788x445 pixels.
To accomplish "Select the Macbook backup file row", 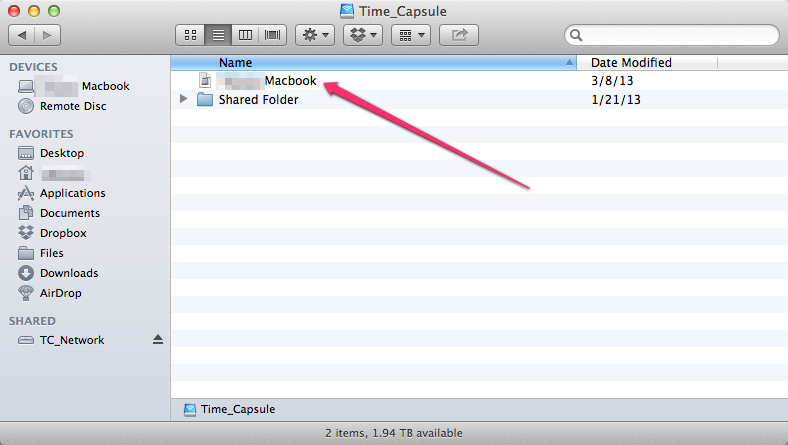I will pos(479,80).
